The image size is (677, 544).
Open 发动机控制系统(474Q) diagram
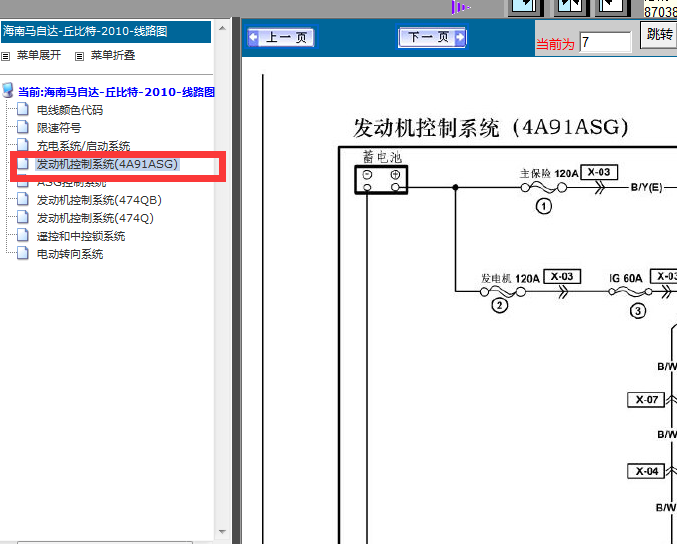pos(95,218)
